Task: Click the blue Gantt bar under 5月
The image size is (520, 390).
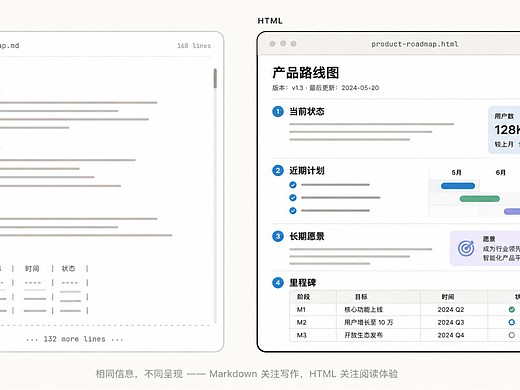Action: pos(458,186)
